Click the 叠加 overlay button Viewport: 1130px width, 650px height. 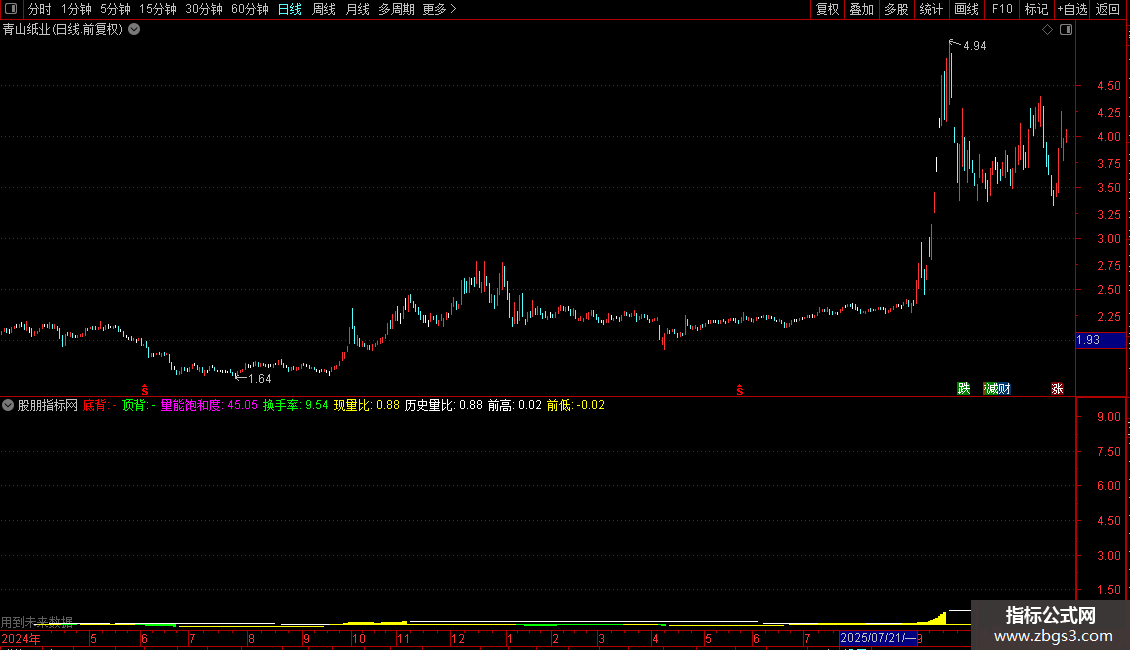pyautogui.click(x=861, y=9)
